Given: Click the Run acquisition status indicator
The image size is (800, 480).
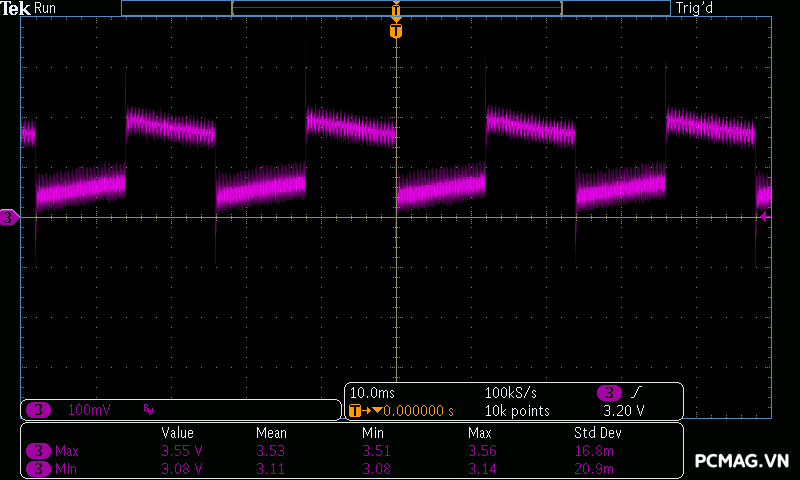Looking at the screenshot, I should [45, 8].
